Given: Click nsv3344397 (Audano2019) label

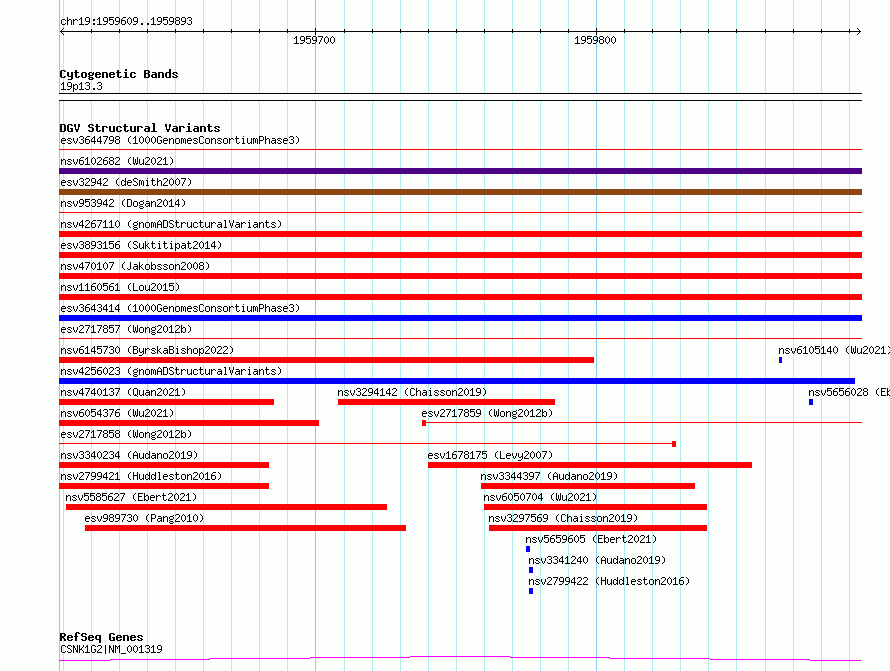Looking at the screenshot, I should [549, 476].
